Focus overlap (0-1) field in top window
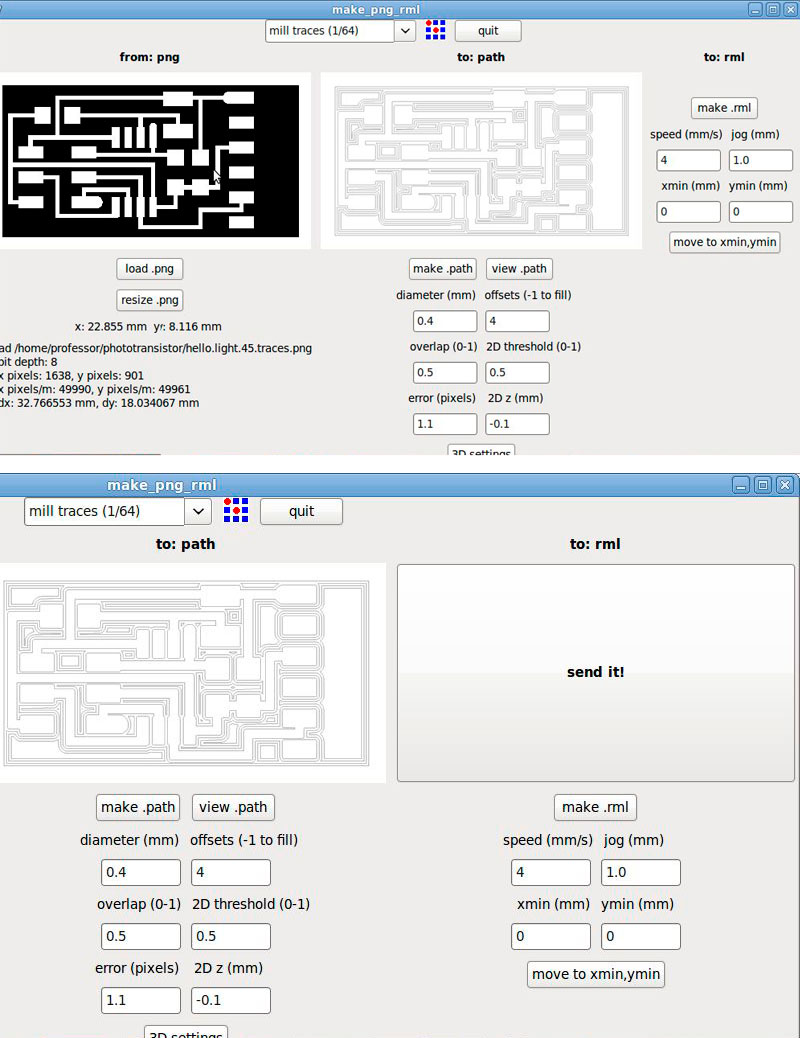 (x=445, y=373)
